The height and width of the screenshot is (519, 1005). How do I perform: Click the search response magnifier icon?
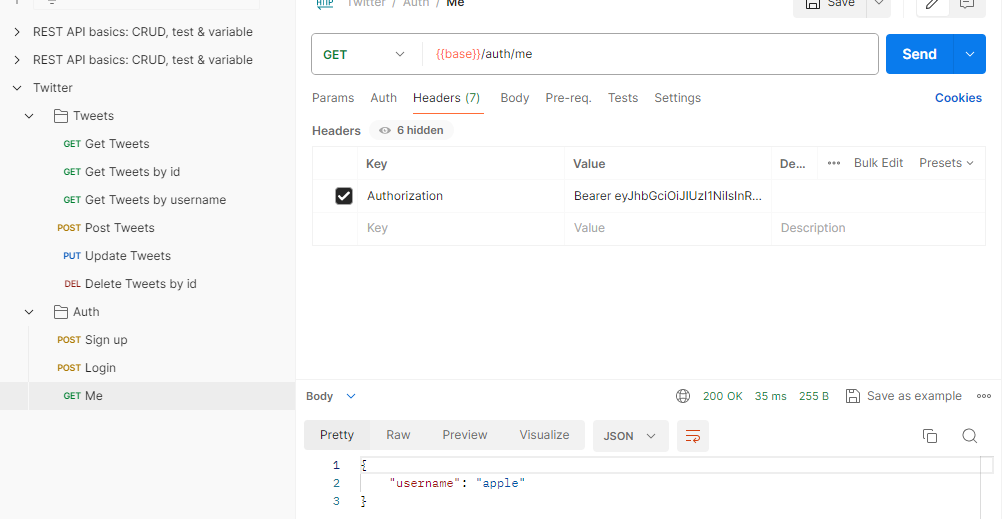(970, 436)
